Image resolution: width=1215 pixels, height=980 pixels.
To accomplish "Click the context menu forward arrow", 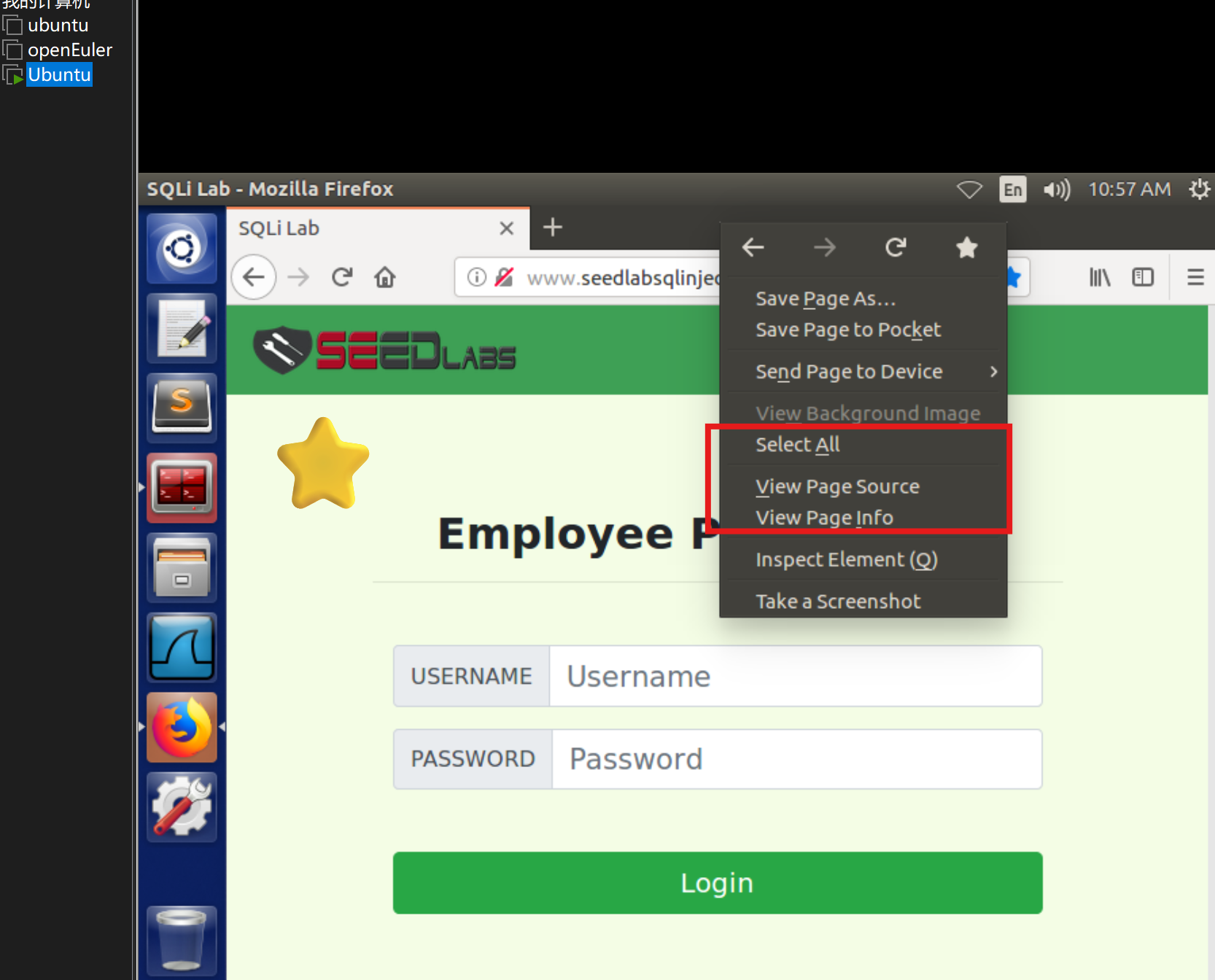I will (x=825, y=248).
